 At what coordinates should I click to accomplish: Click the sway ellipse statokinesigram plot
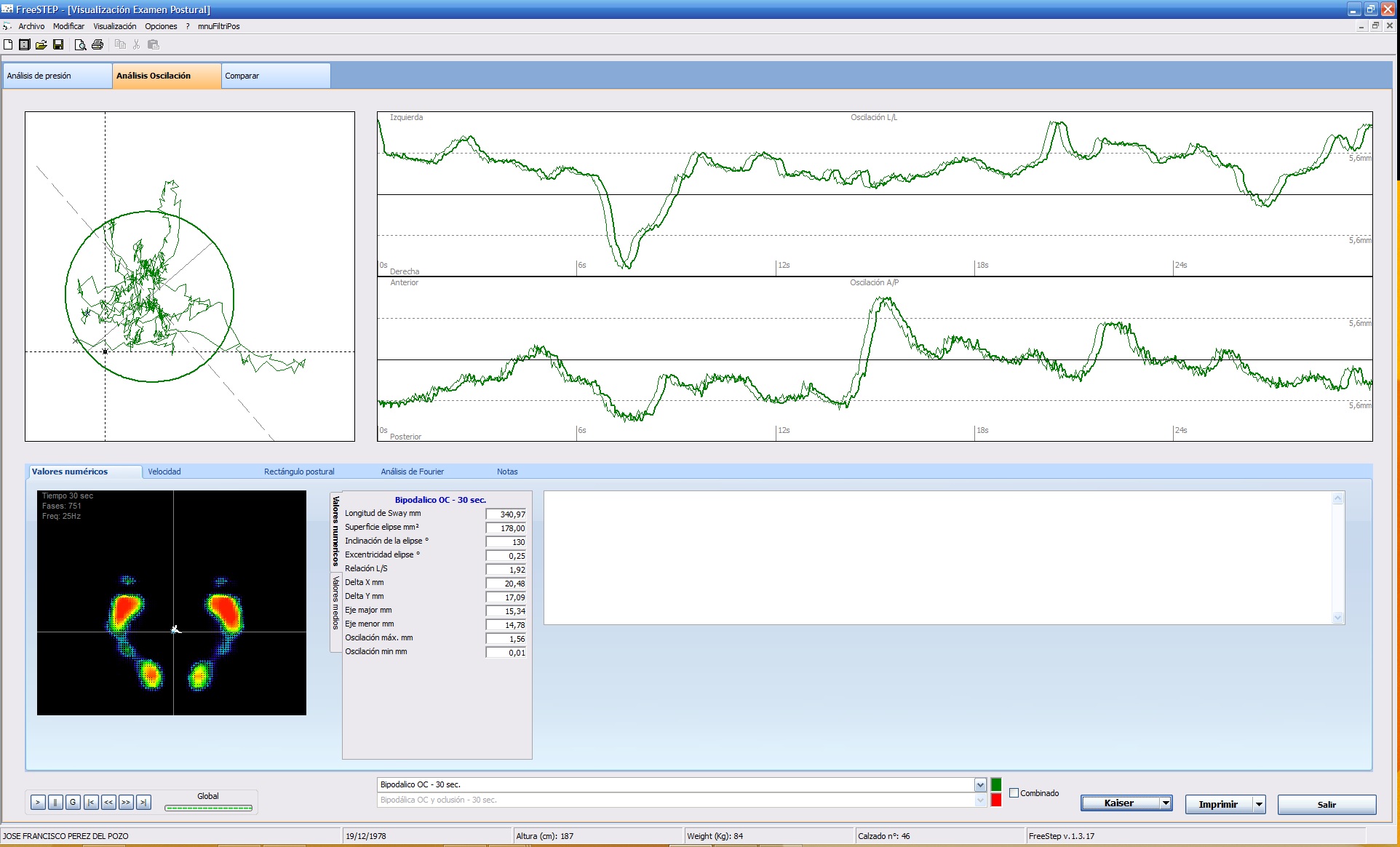point(190,277)
